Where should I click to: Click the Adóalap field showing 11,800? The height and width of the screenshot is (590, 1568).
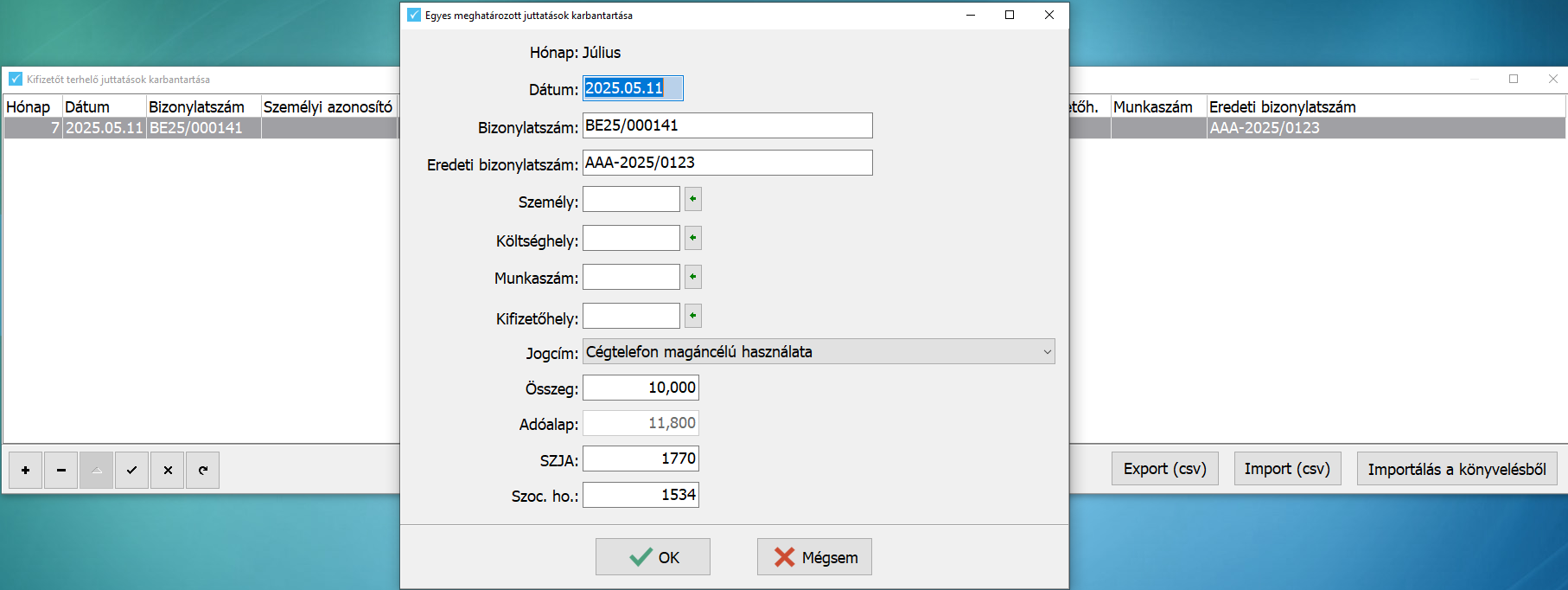[641, 423]
